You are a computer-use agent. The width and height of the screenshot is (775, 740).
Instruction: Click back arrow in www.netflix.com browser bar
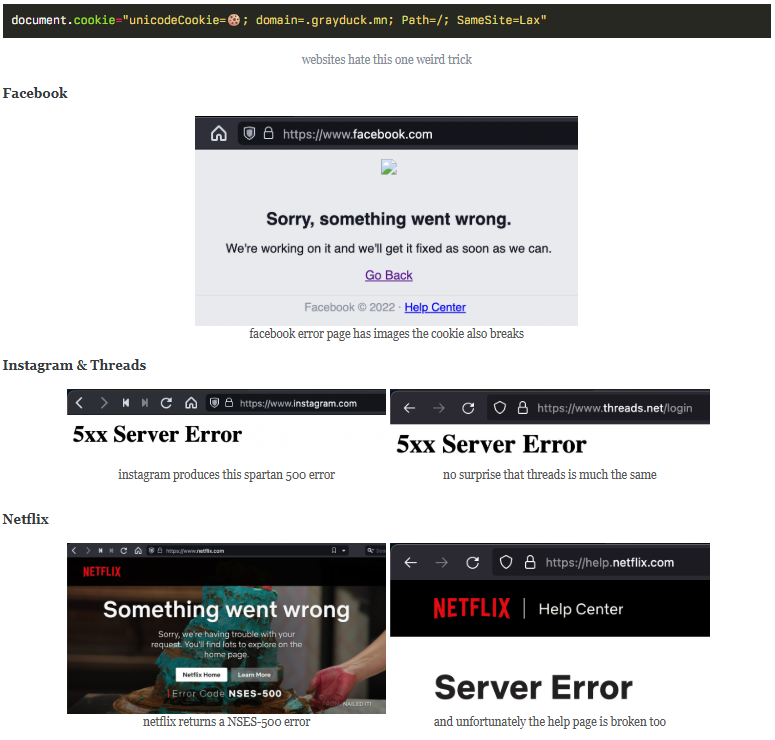tap(74, 551)
